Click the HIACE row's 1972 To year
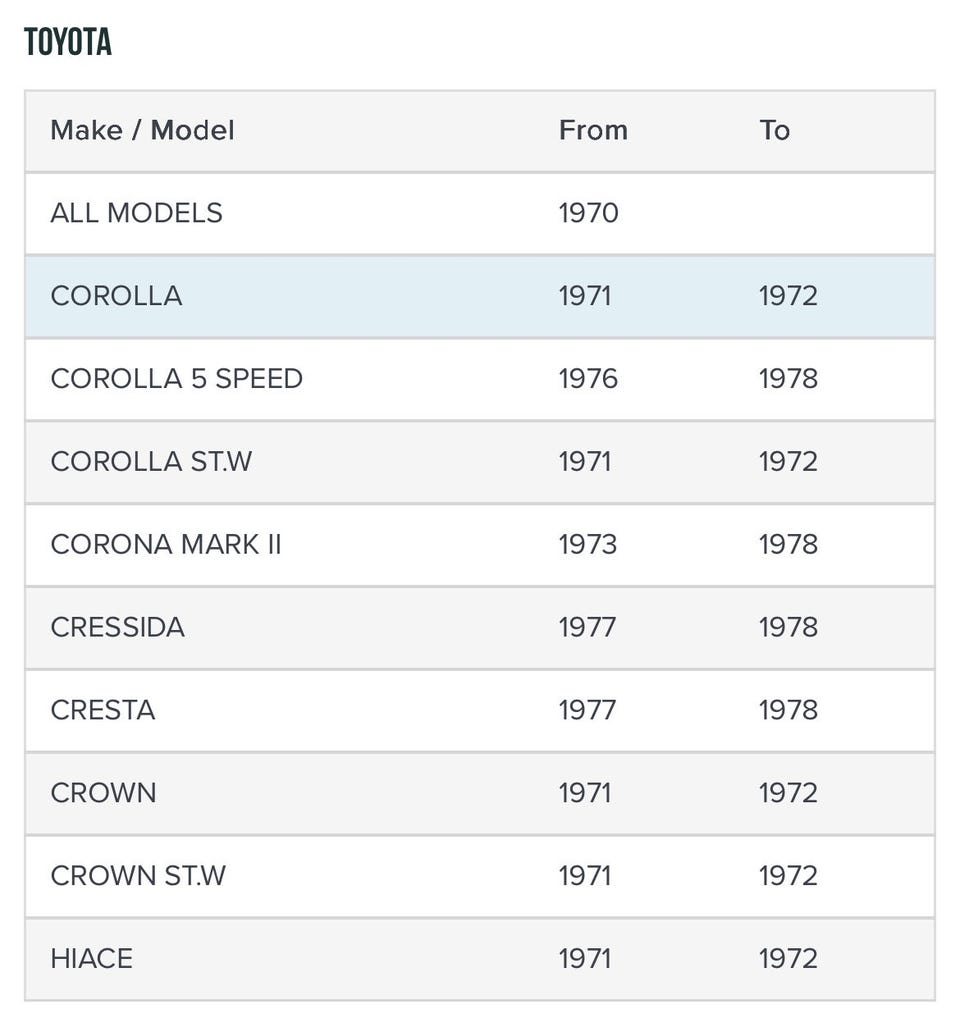This screenshot has height=1018, width=960. 788,959
